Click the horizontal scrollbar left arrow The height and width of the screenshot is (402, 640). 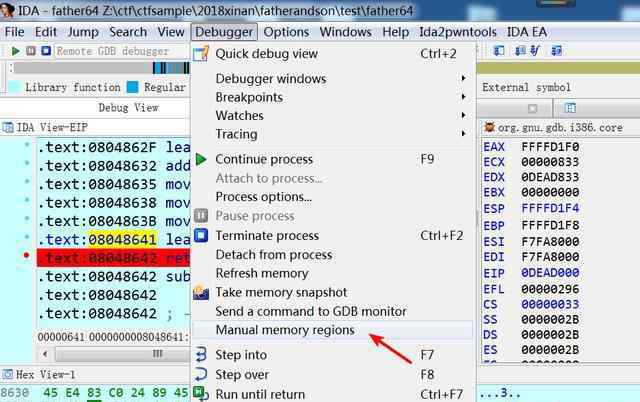pos(45,354)
